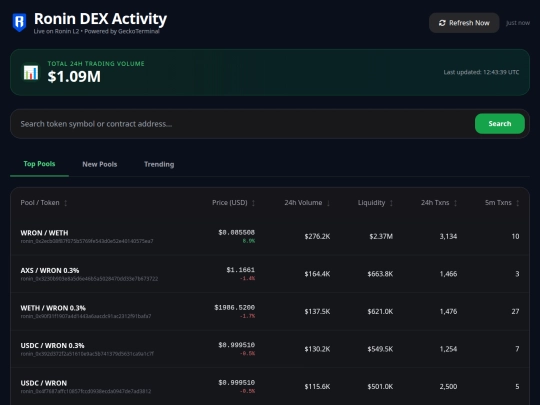The width and height of the screenshot is (540, 405).
Task: Open the Trending tab
Action: 159,164
